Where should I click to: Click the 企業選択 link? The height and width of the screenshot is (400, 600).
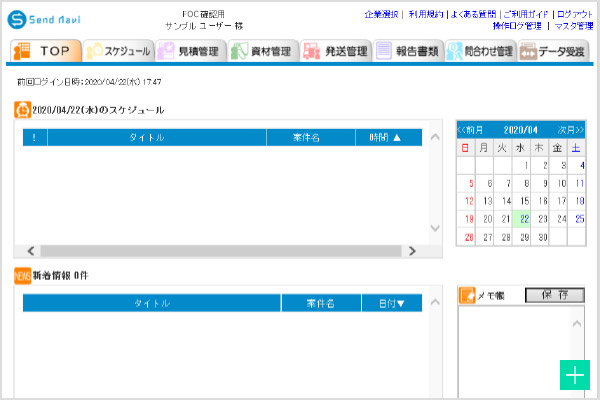tap(382, 15)
